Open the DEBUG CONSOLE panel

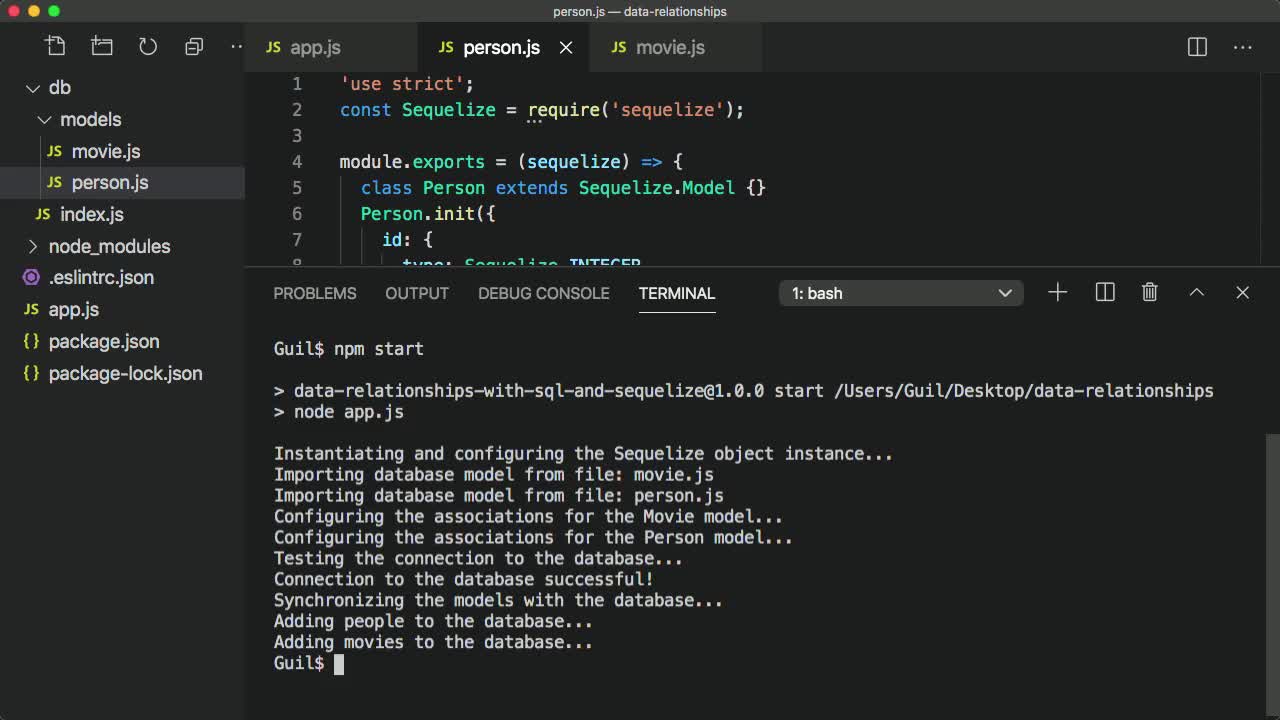tap(543, 293)
